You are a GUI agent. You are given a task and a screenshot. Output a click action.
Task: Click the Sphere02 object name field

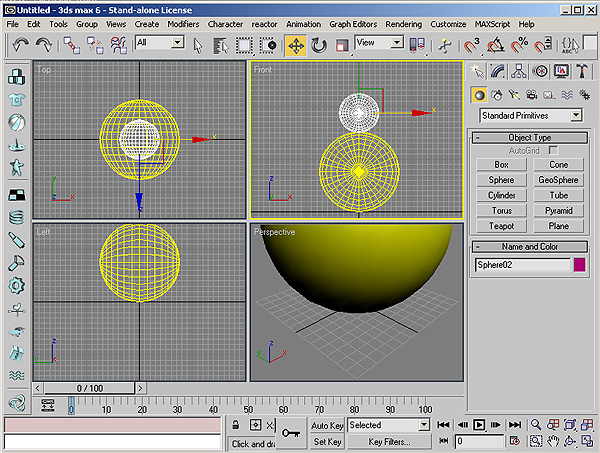[521, 265]
